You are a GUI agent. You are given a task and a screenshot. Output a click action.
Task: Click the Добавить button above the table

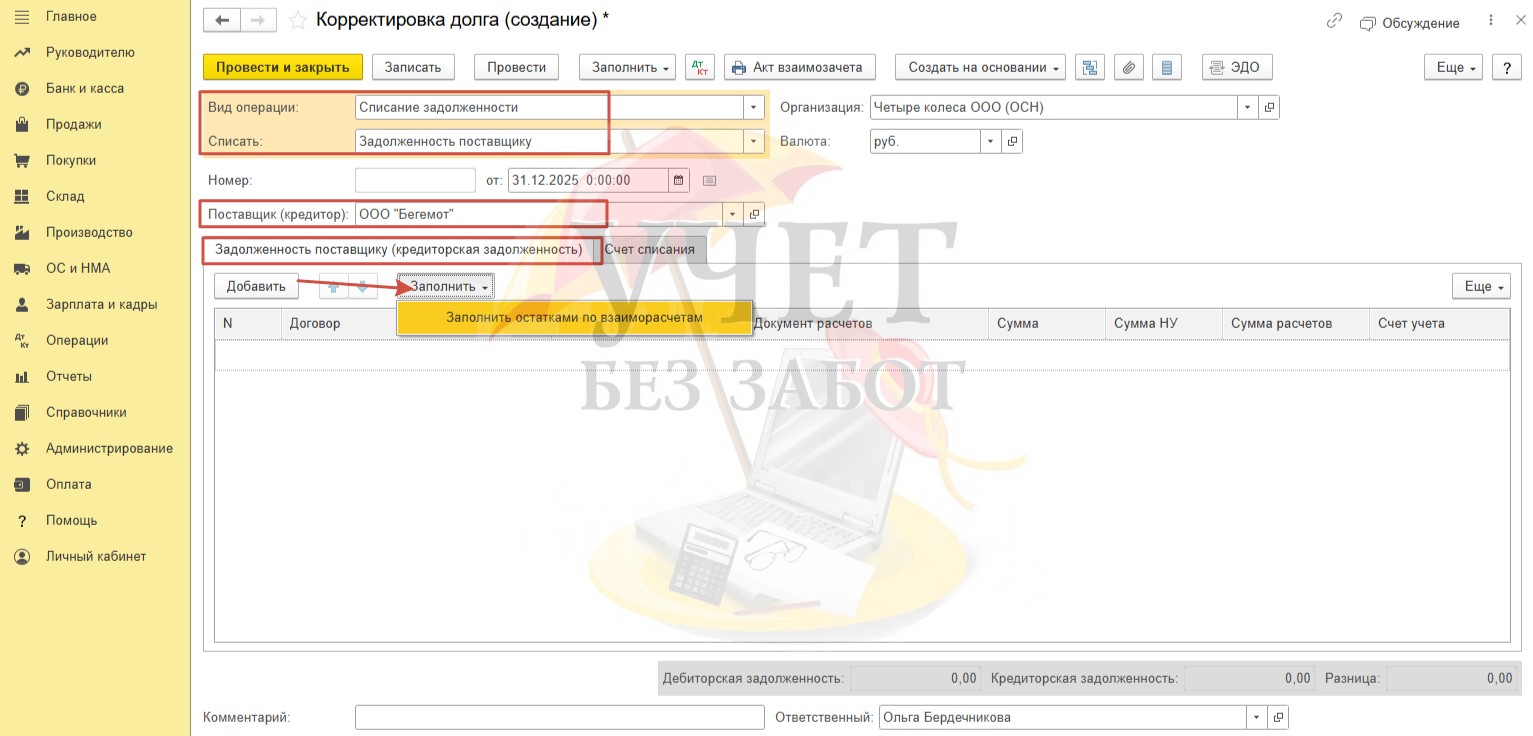(x=256, y=286)
